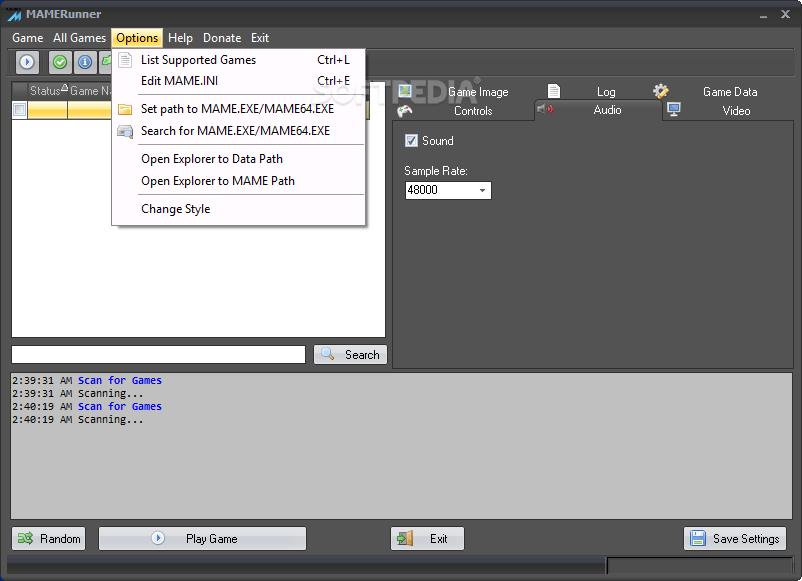Image resolution: width=802 pixels, height=581 pixels.
Task: Click the monitor icon on Video tab
Action: 674,109
